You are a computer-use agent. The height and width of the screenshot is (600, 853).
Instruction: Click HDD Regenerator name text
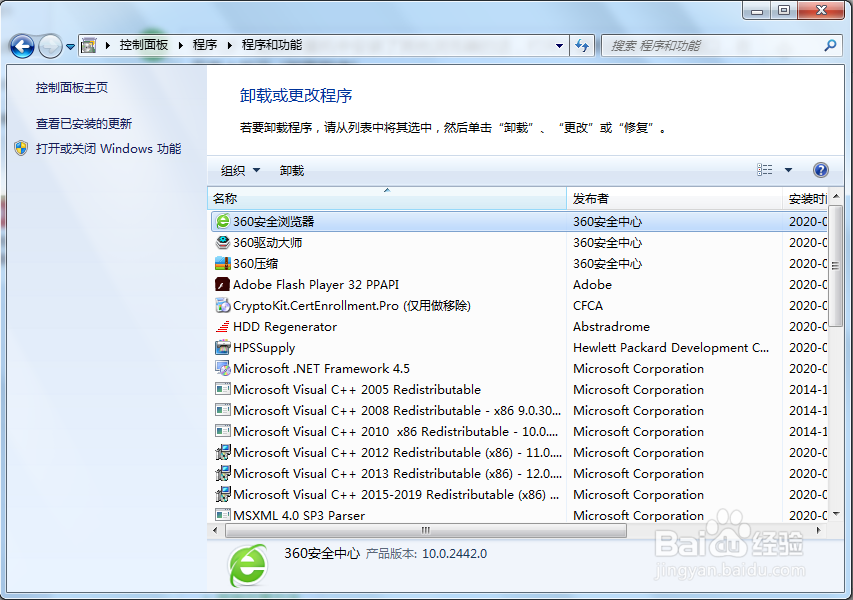pyautogui.click(x=285, y=326)
